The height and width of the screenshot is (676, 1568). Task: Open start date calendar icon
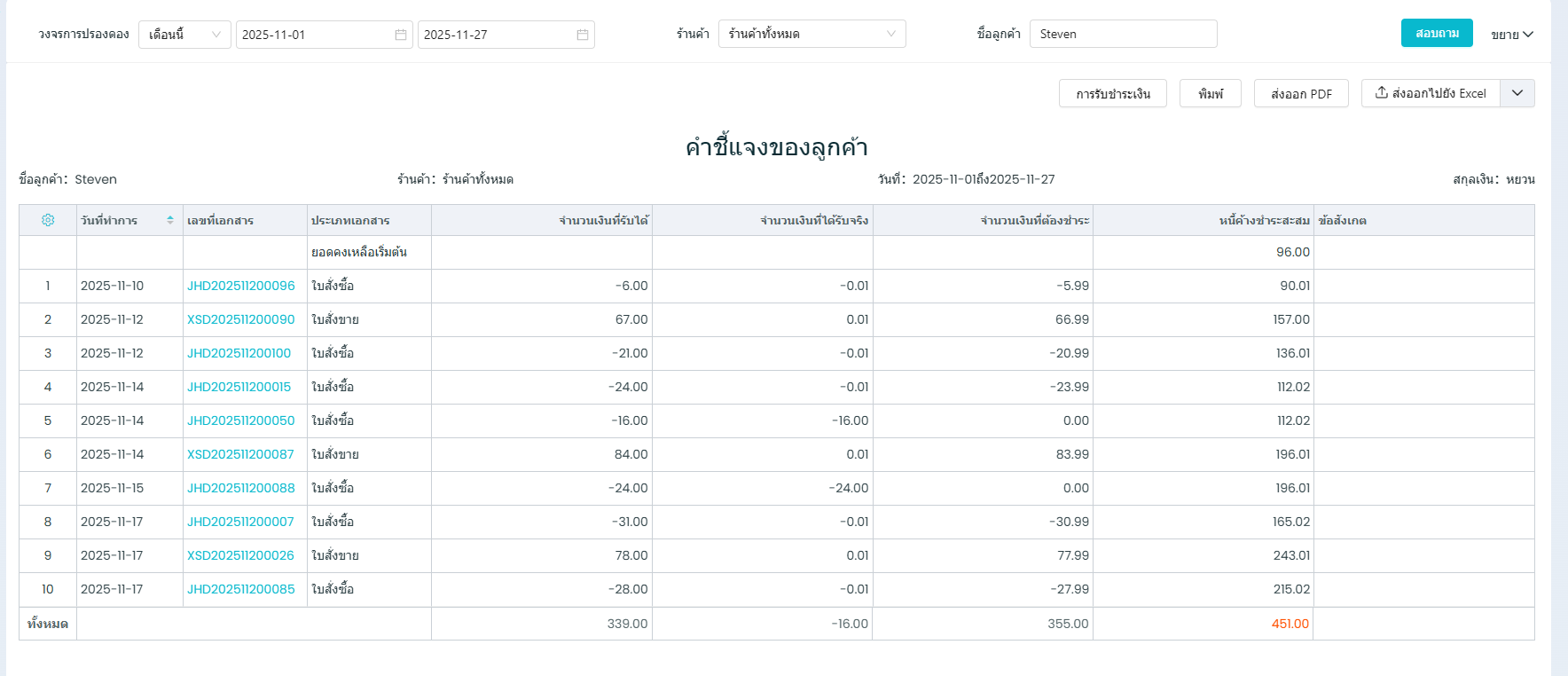[401, 35]
